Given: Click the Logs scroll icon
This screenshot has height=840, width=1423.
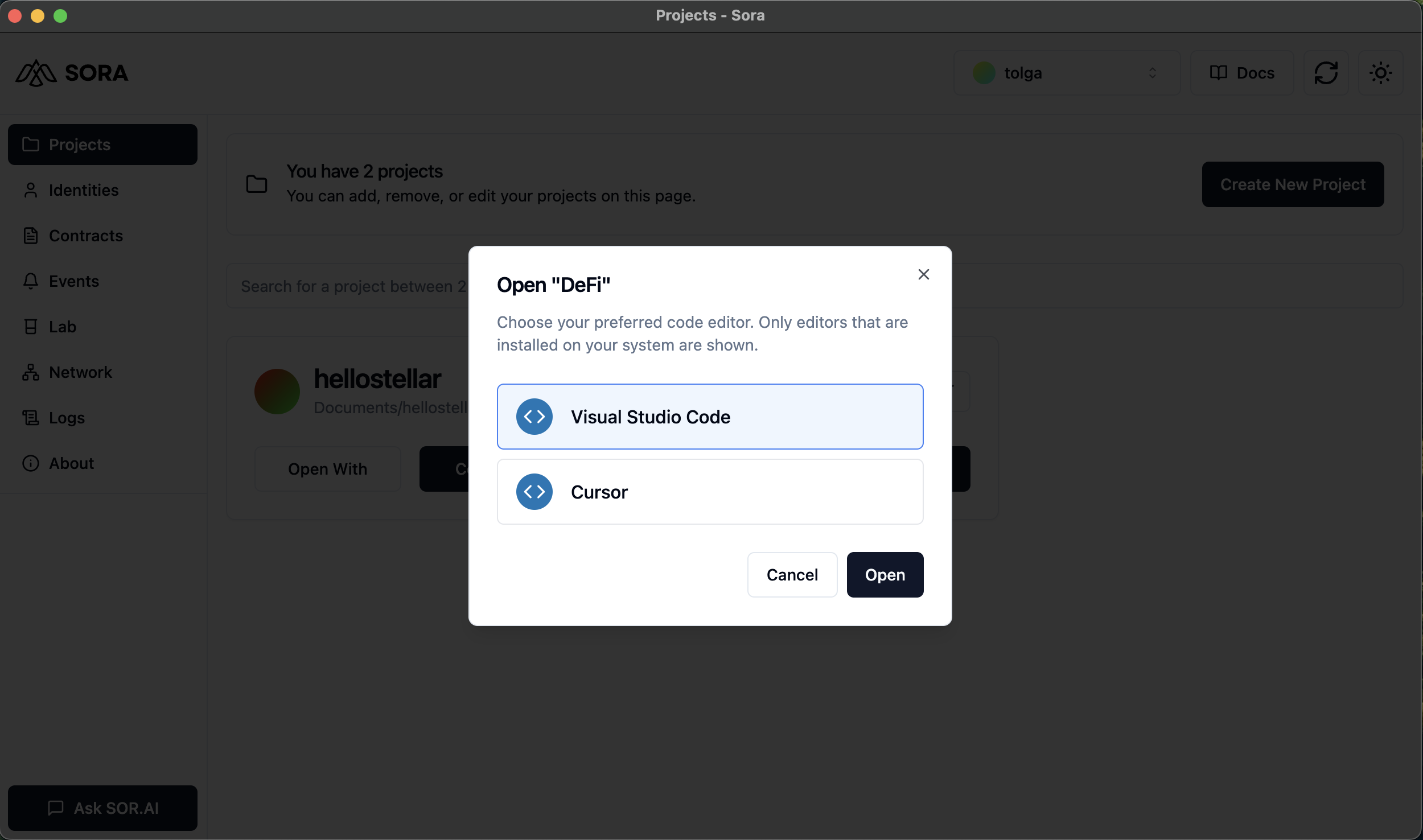Looking at the screenshot, I should tap(31, 418).
